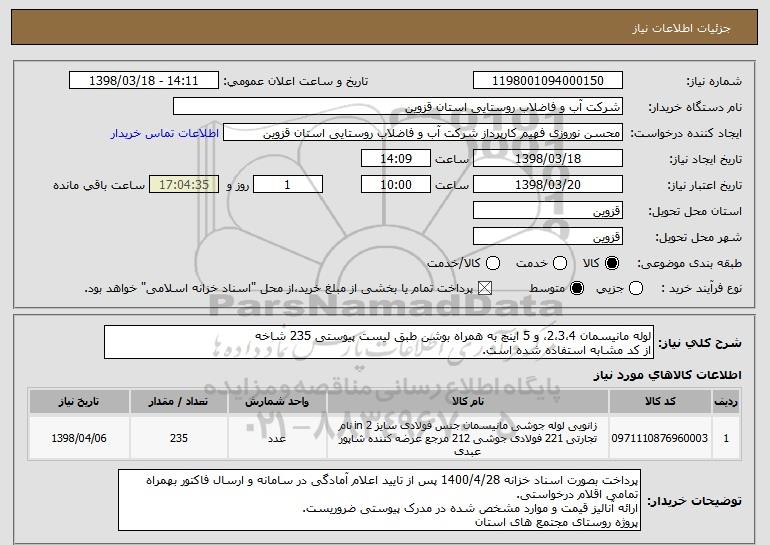This screenshot has height=545, width=770.
Task: Select the کالا/خدمت radio button
Action: (x=493, y=263)
